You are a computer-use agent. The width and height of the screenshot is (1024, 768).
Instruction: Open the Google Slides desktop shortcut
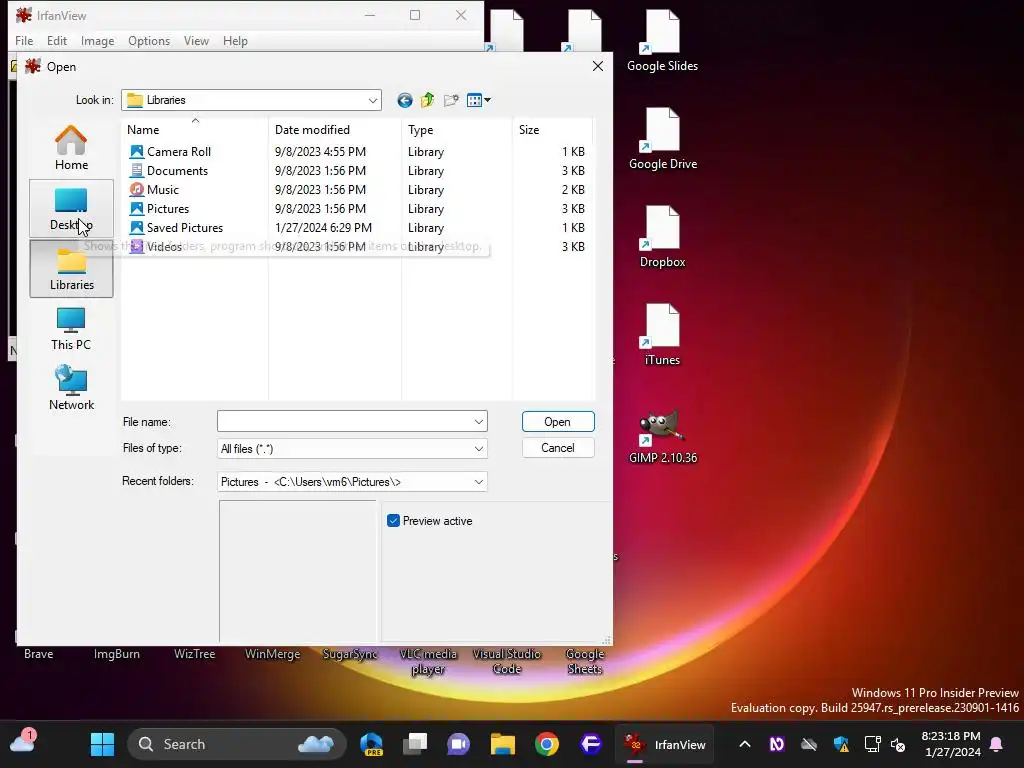[662, 40]
